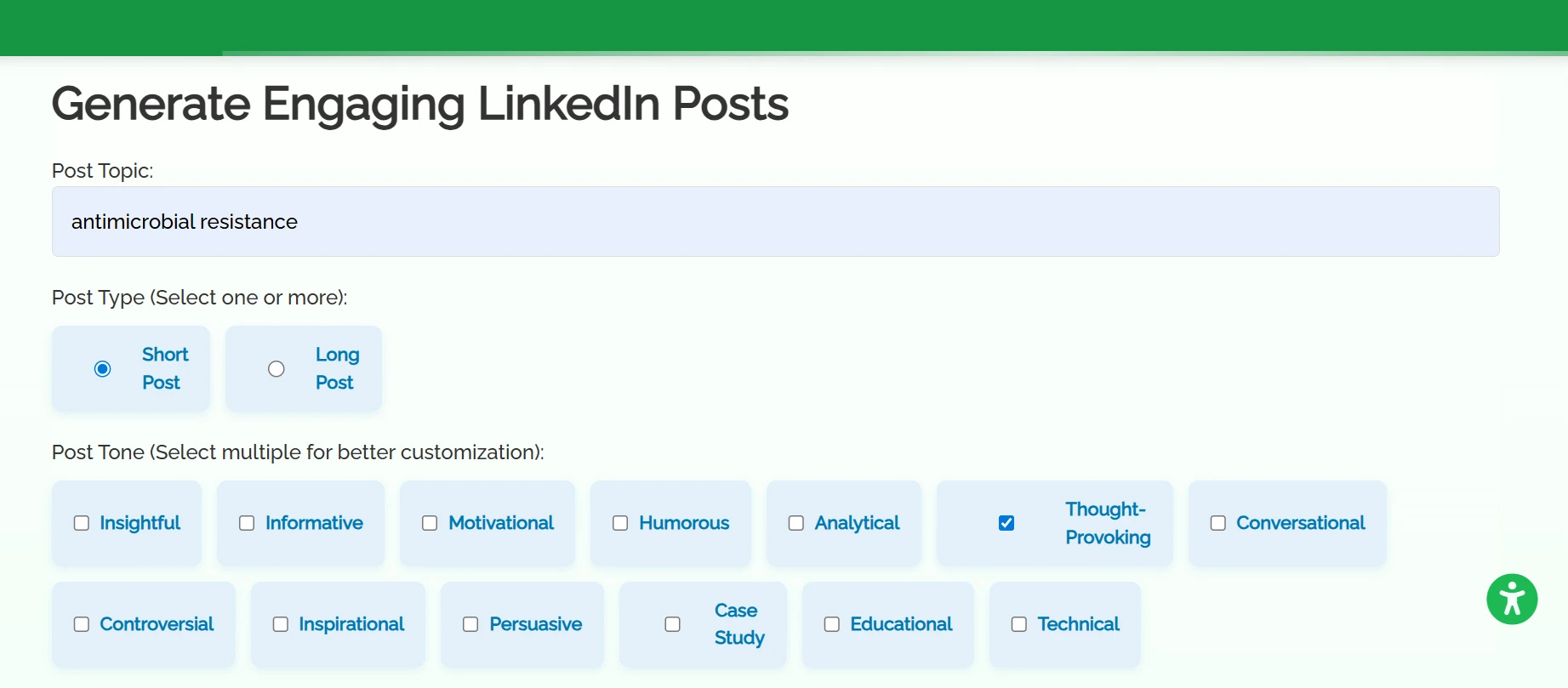Click the Thought-Provoking label text
The image size is (1568, 688).
click(x=1107, y=523)
